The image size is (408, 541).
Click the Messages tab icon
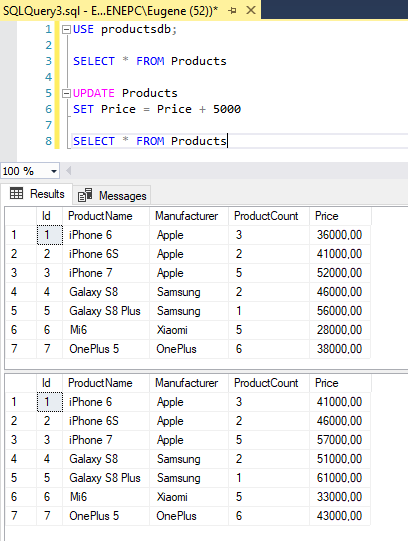[x=85, y=195]
